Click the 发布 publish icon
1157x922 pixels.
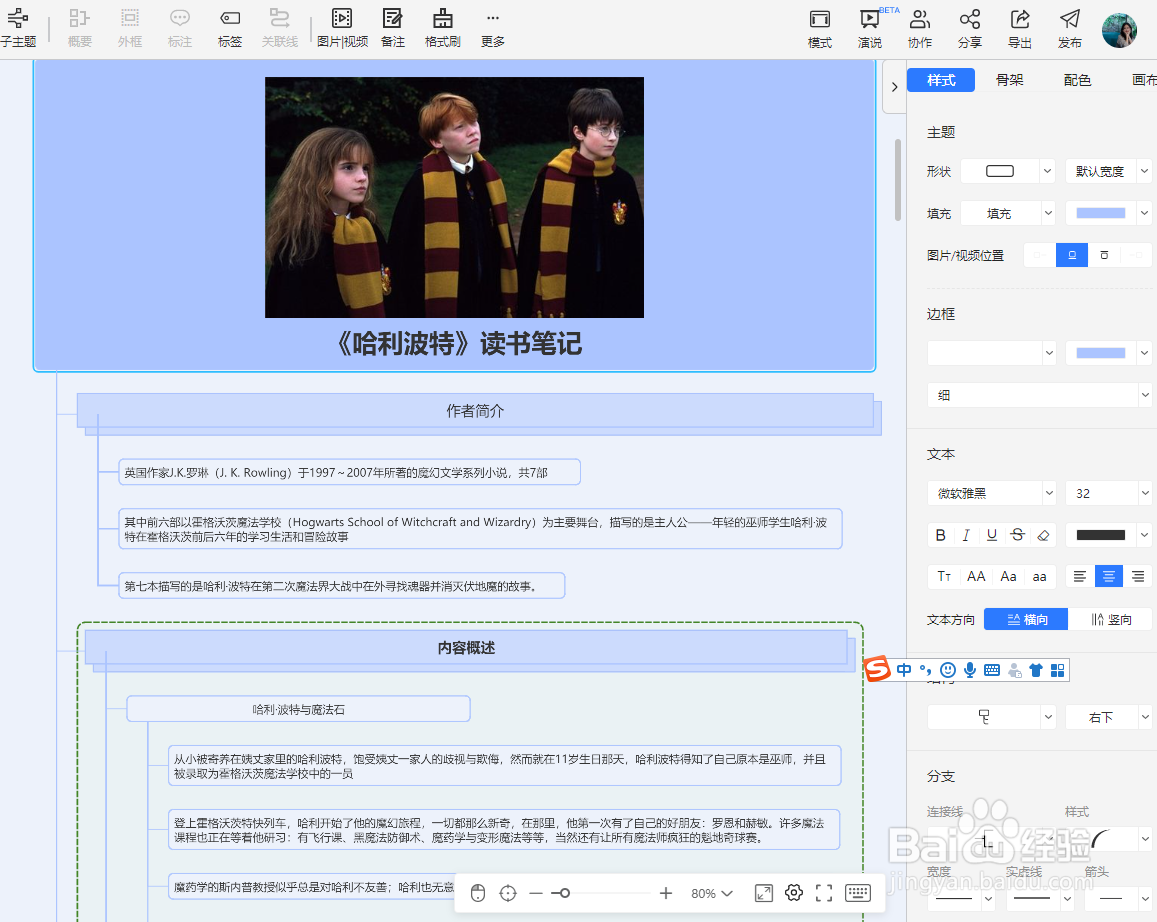coord(1070,29)
